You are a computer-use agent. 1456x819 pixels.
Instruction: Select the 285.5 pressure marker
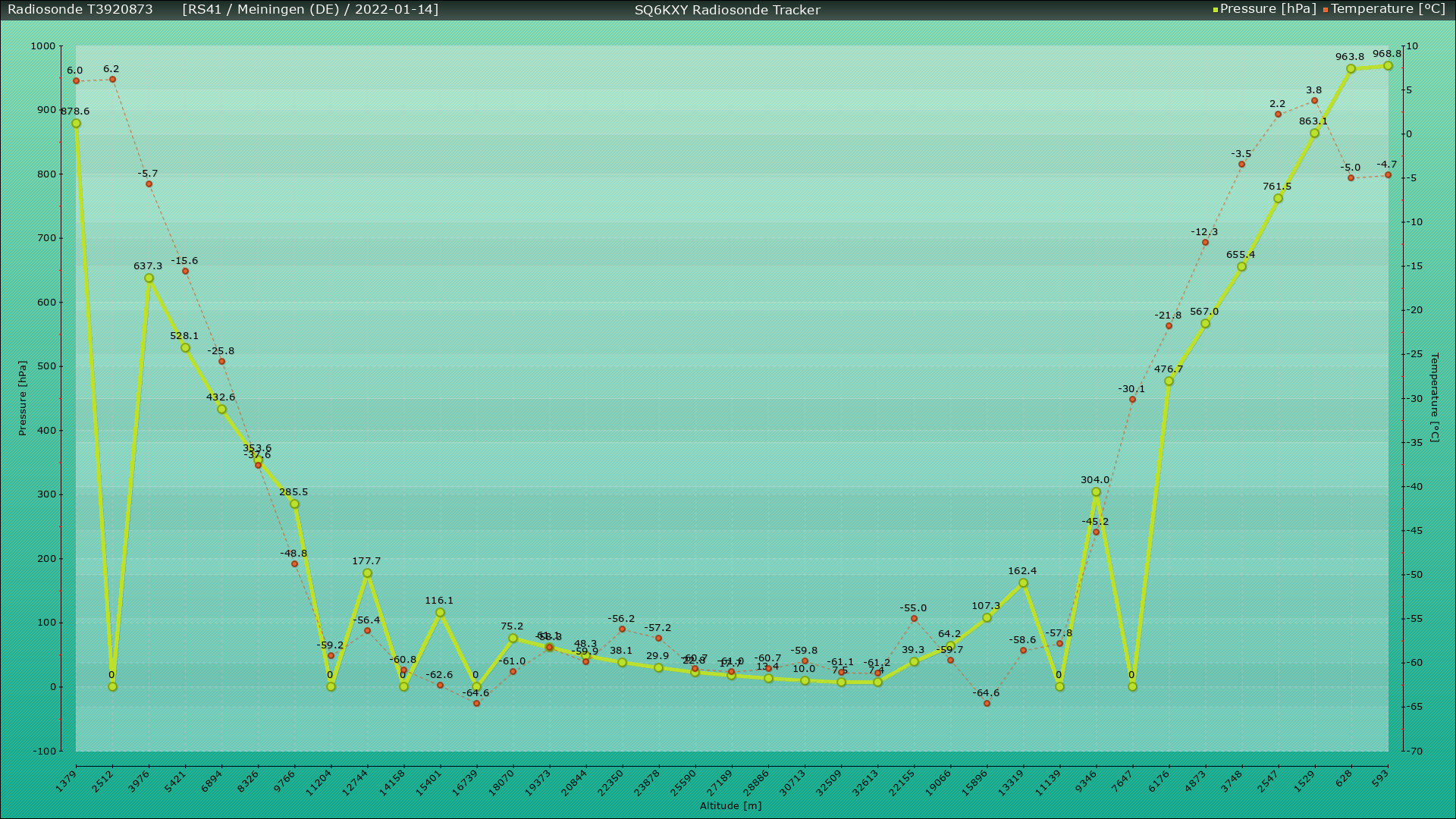(x=294, y=504)
